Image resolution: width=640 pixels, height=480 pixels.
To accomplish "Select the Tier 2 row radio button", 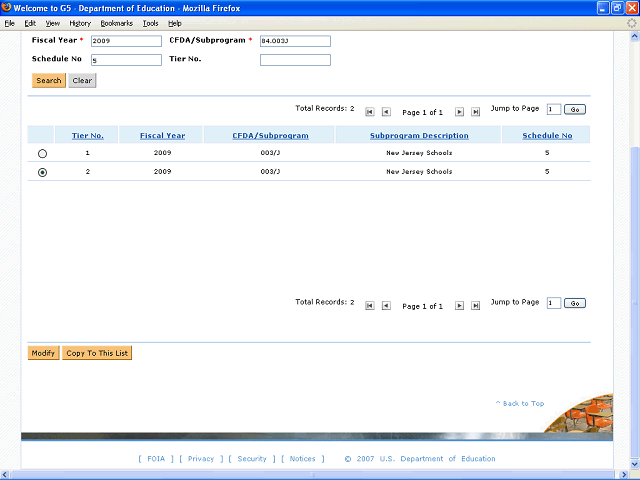I will [x=42, y=172].
